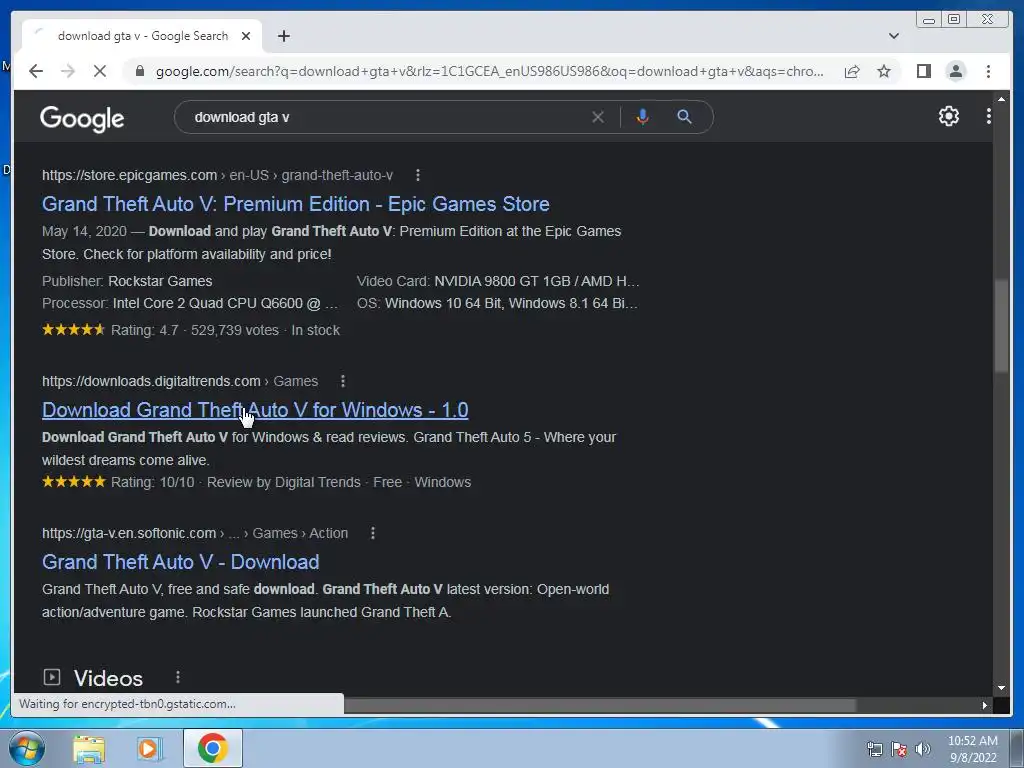Click the Action Center flag tray icon
This screenshot has width=1024, height=768.
tap(899, 749)
